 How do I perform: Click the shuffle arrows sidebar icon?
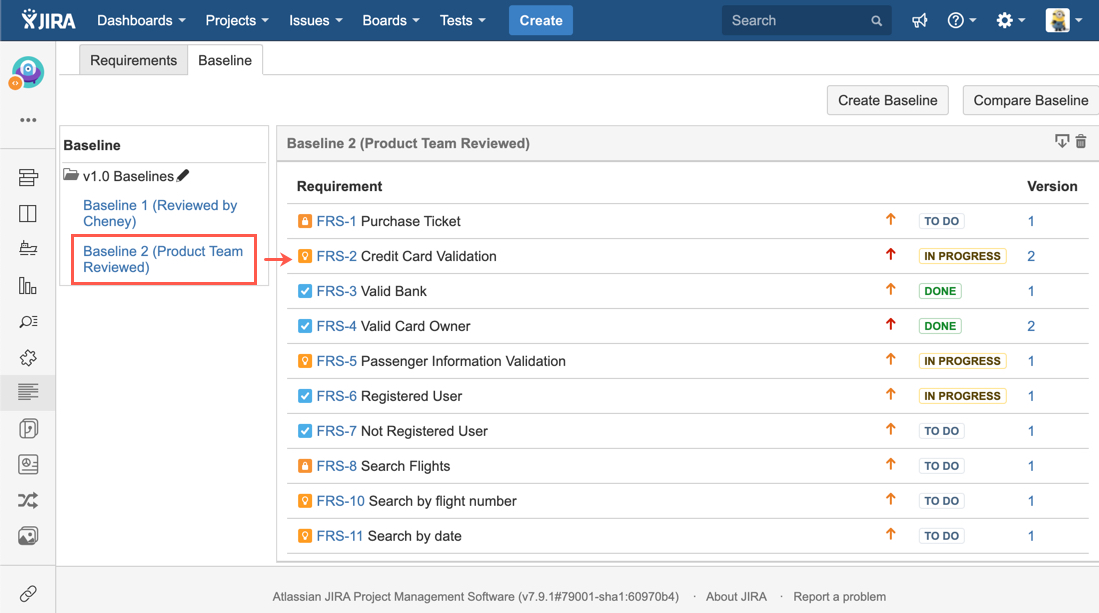click(x=28, y=501)
